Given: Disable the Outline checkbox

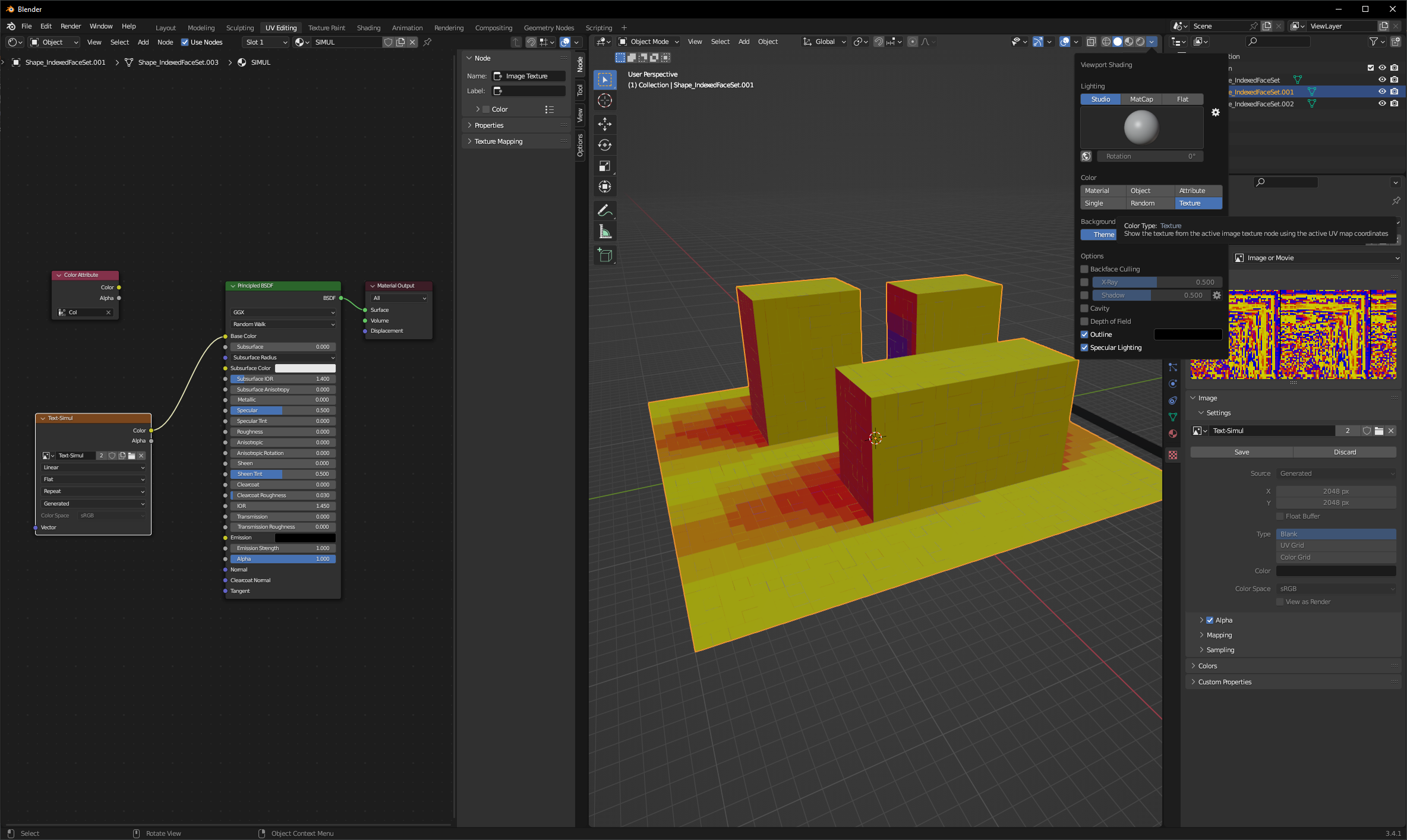Looking at the screenshot, I should click(x=1084, y=334).
